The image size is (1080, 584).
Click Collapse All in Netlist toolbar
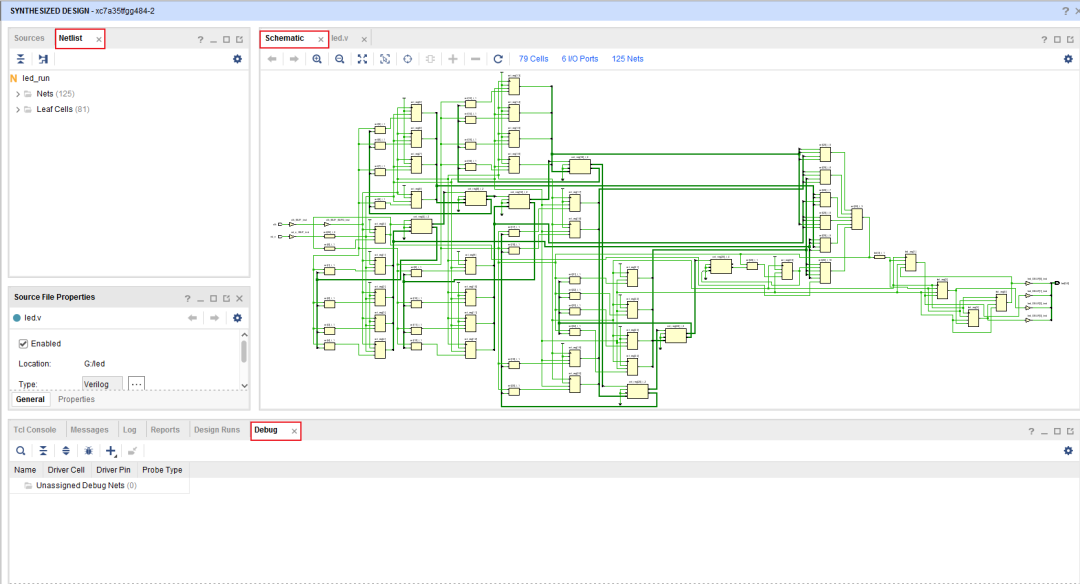pos(21,59)
